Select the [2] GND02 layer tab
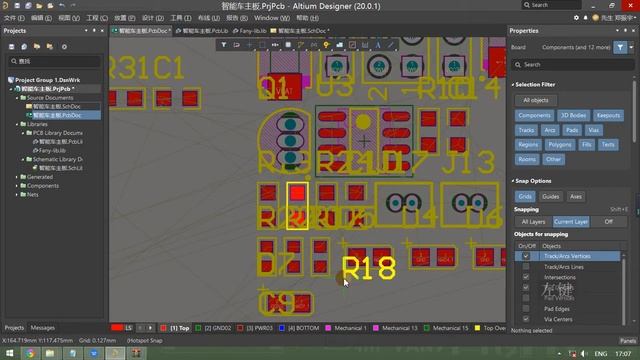The width and height of the screenshot is (640, 360). click(x=213, y=328)
